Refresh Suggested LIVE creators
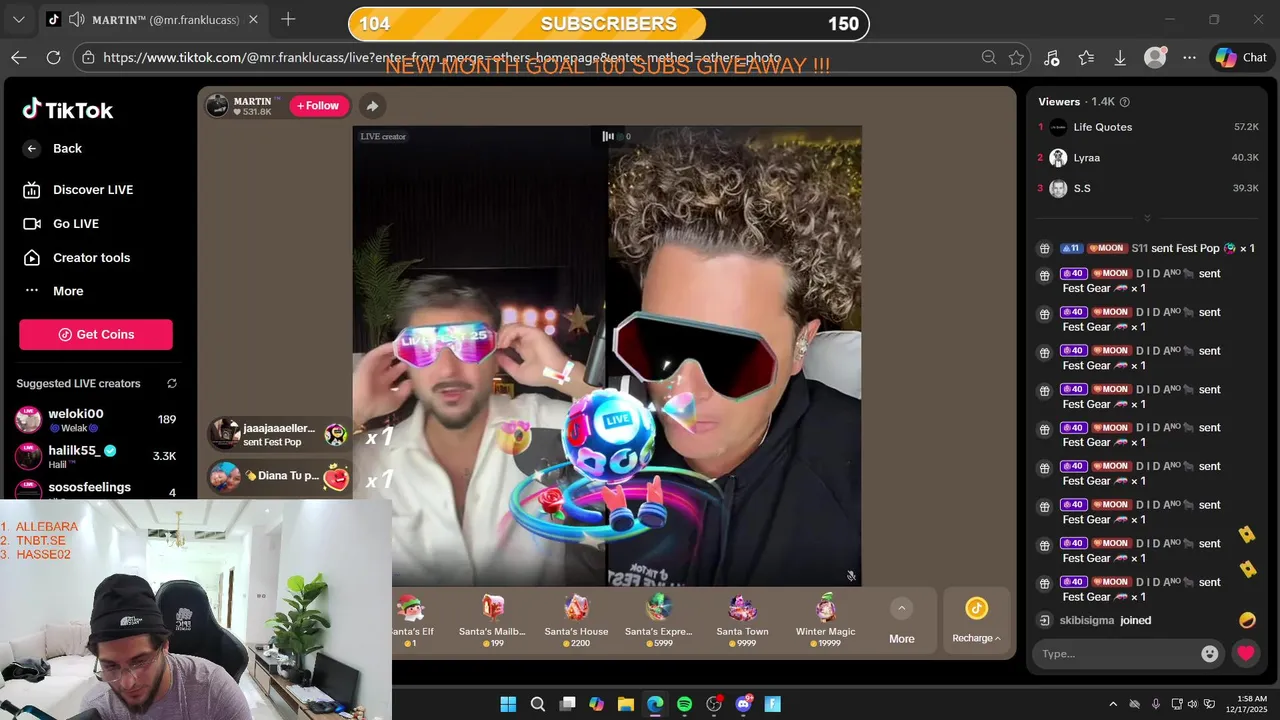The width and height of the screenshot is (1280, 720). [x=172, y=384]
